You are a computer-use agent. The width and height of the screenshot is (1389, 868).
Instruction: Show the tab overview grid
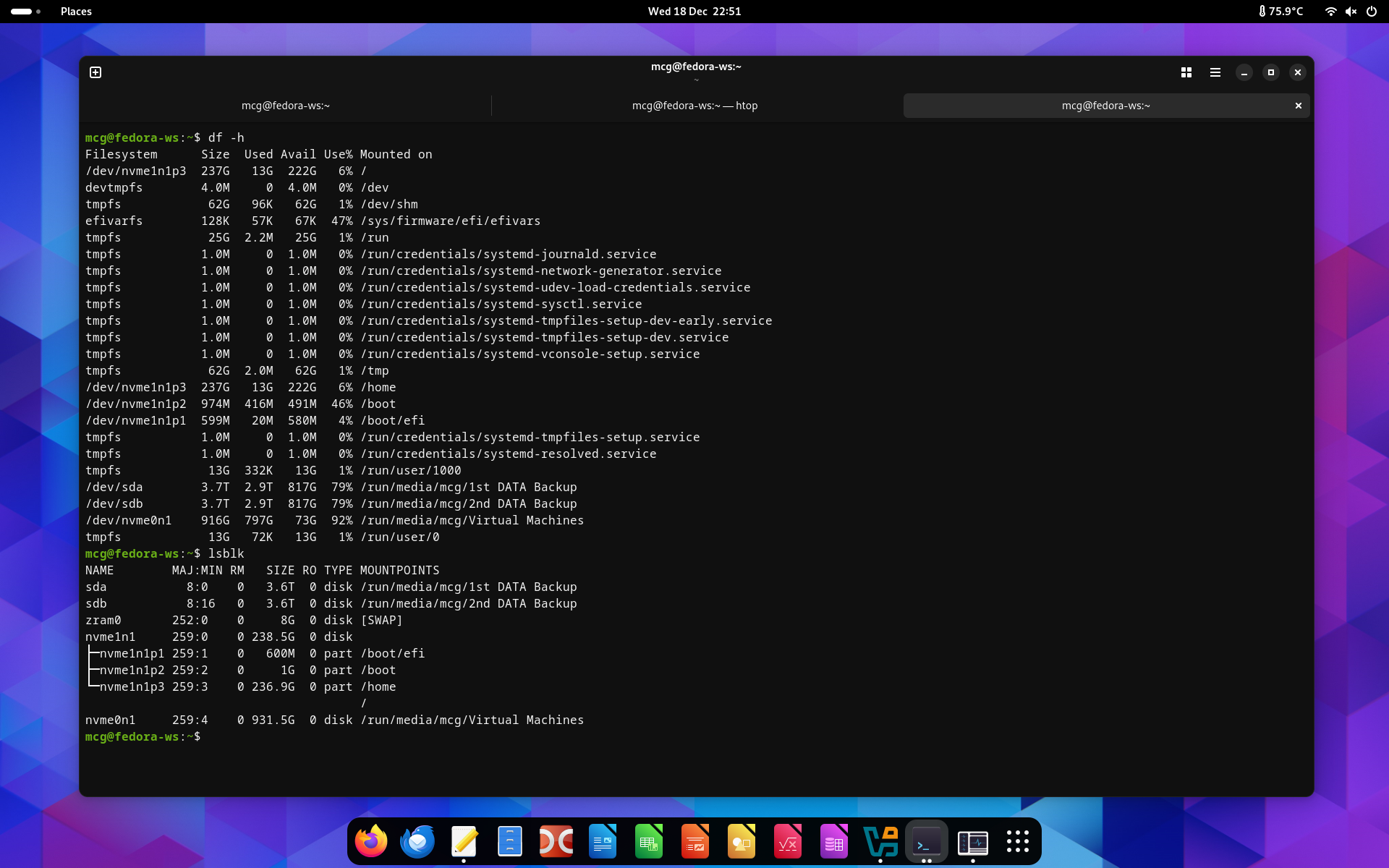(x=1186, y=72)
